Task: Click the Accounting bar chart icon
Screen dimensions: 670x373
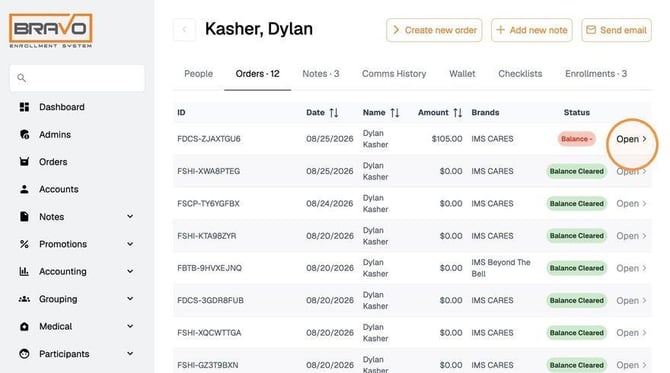Action: pos(24,271)
